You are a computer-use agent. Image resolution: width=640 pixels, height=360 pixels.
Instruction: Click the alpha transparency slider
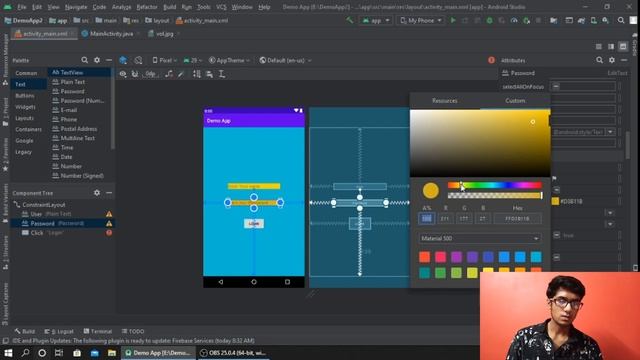point(495,196)
